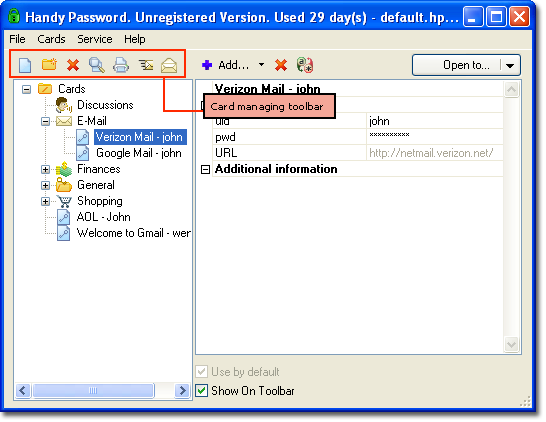Collapse the Cards root node
The image size is (546, 422).
tap(26, 89)
